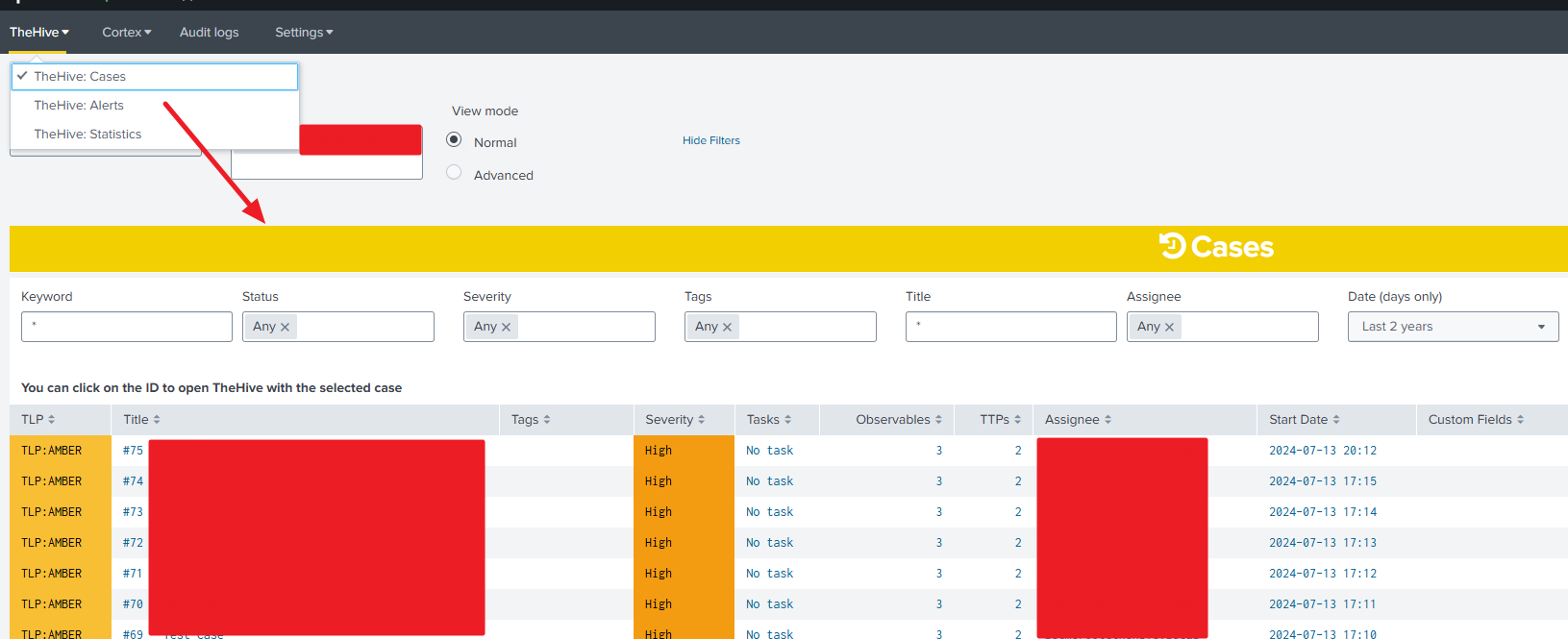Viewport: 1568px width, 639px height.
Task: Sort table by Observables column
Action: [x=899, y=420]
